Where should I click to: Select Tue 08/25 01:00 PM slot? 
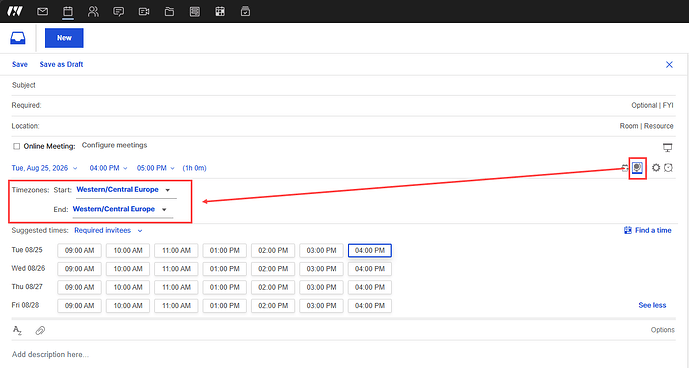click(225, 251)
